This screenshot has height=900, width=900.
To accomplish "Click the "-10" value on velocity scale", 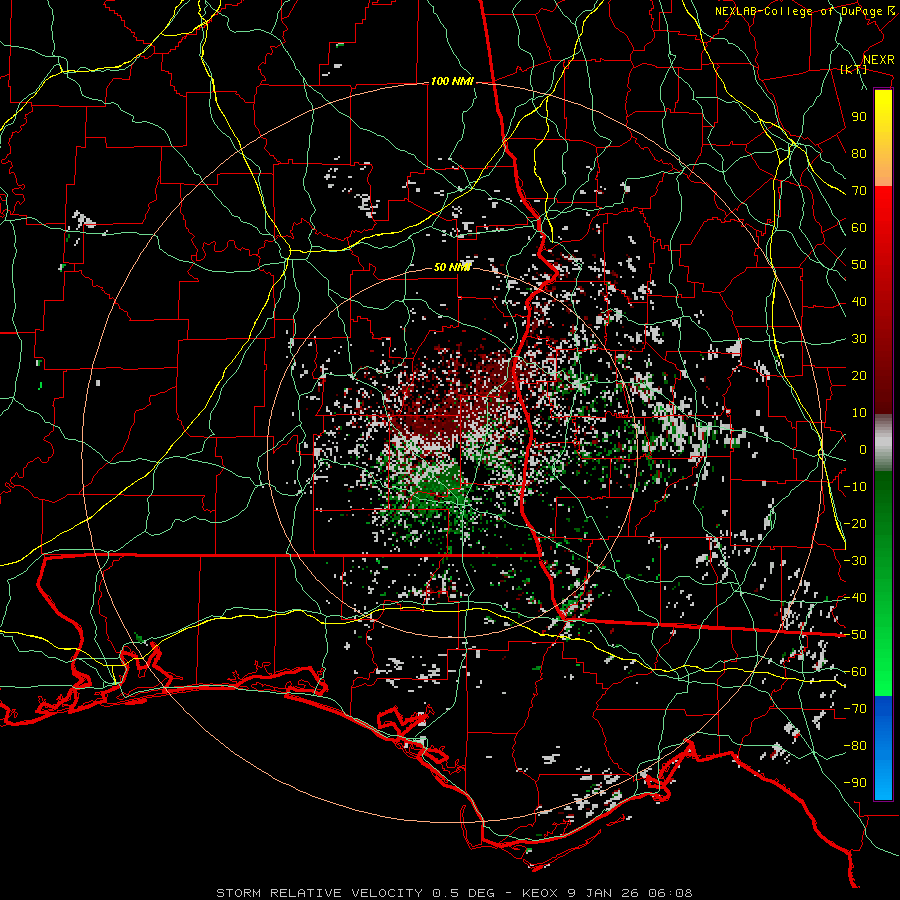I will click(855, 487).
